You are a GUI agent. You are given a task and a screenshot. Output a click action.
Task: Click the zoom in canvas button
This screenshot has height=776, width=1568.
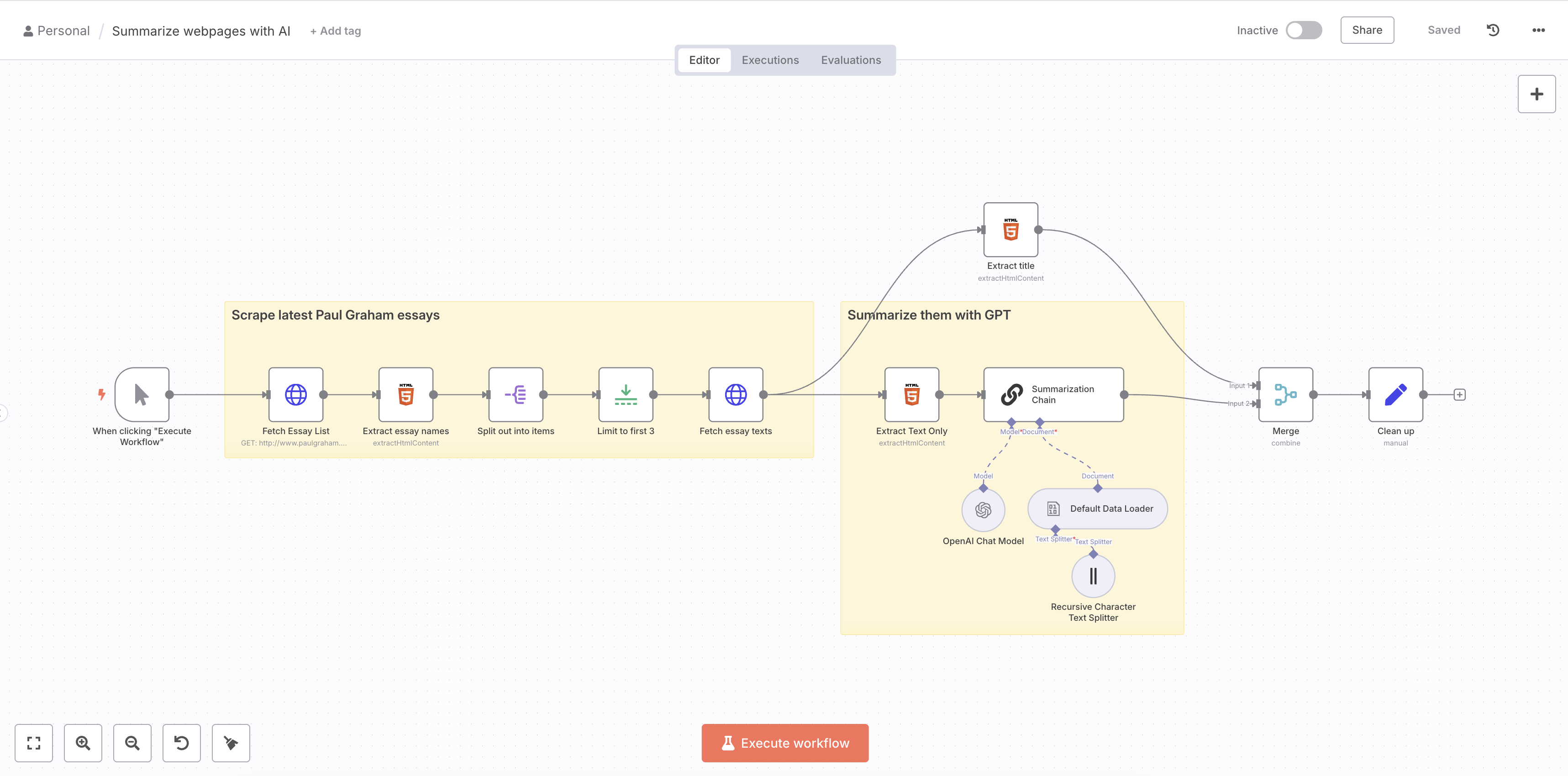83,743
